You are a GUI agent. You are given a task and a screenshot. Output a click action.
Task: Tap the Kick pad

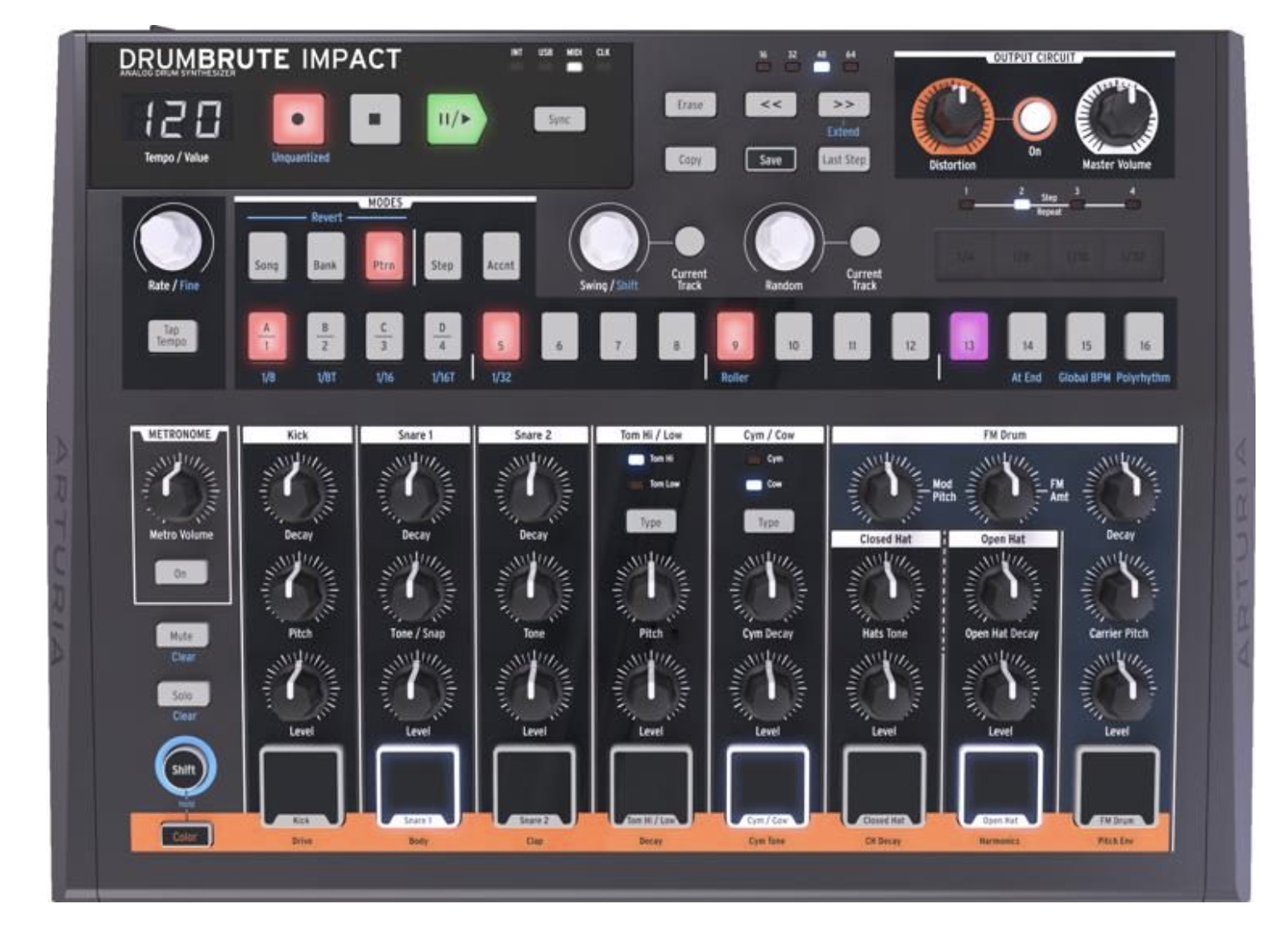(x=301, y=786)
